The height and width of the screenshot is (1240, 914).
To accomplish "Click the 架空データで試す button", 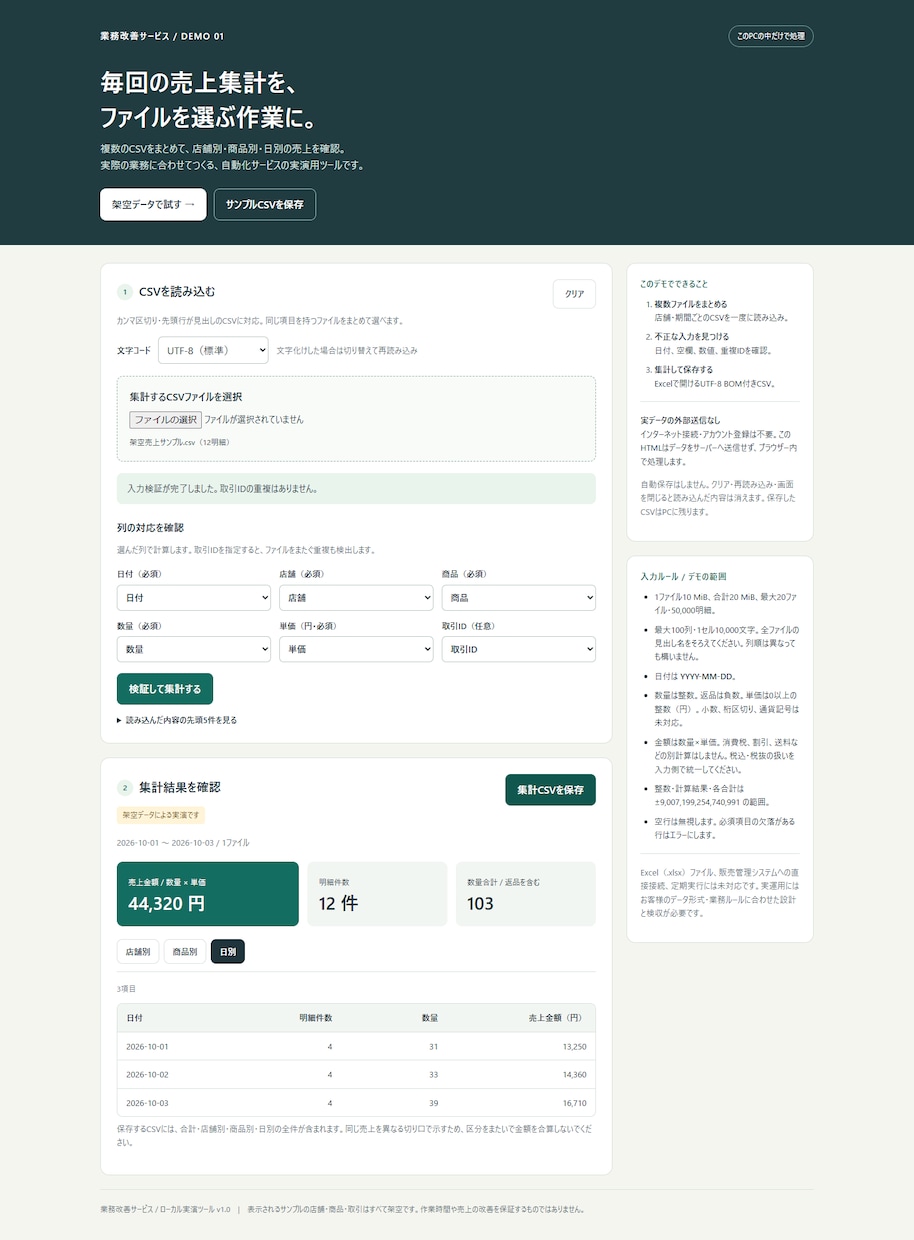I will (x=153, y=204).
